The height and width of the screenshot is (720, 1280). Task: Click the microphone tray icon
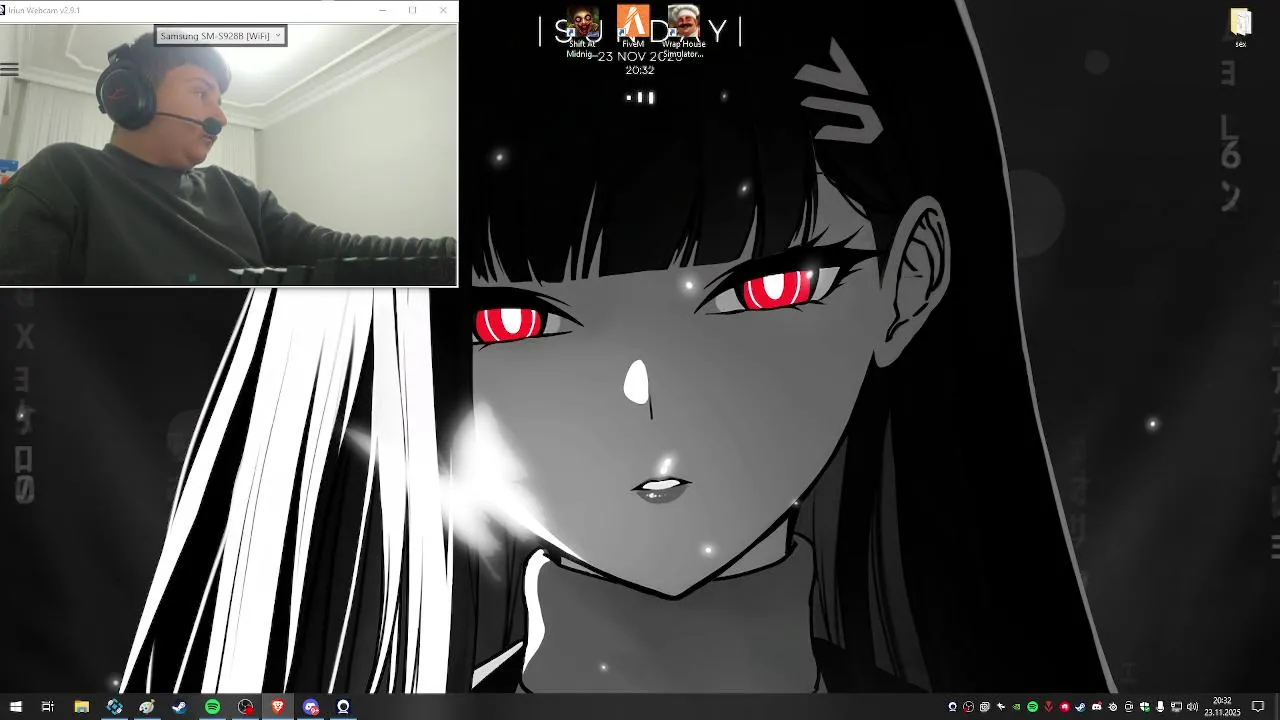click(1160, 707)
